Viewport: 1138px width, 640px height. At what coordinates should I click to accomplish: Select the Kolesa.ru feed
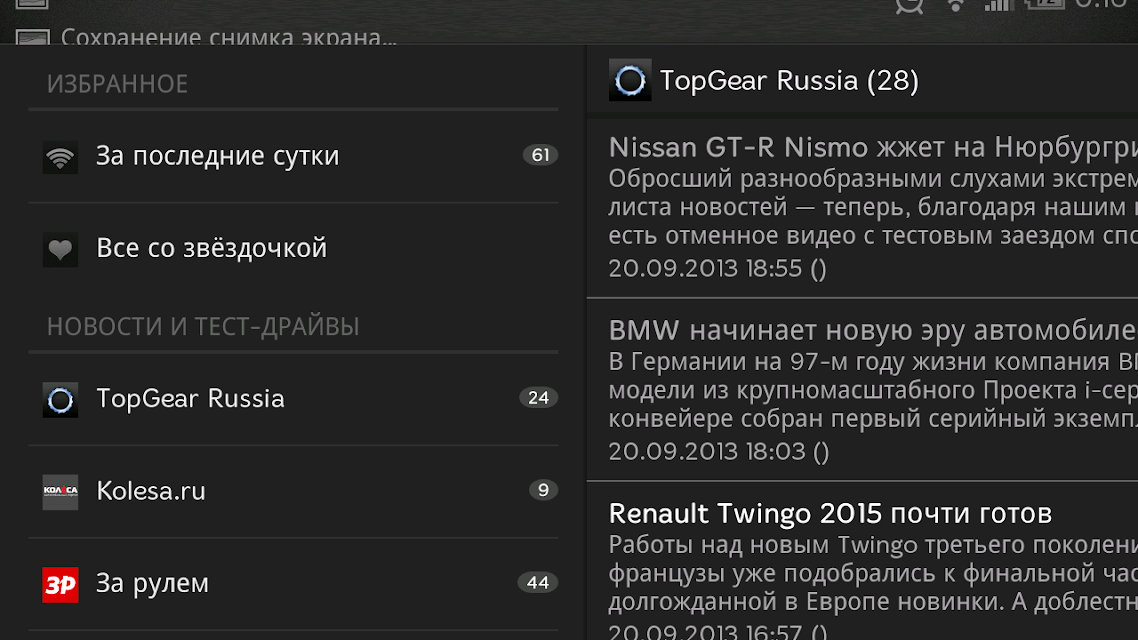293,492
